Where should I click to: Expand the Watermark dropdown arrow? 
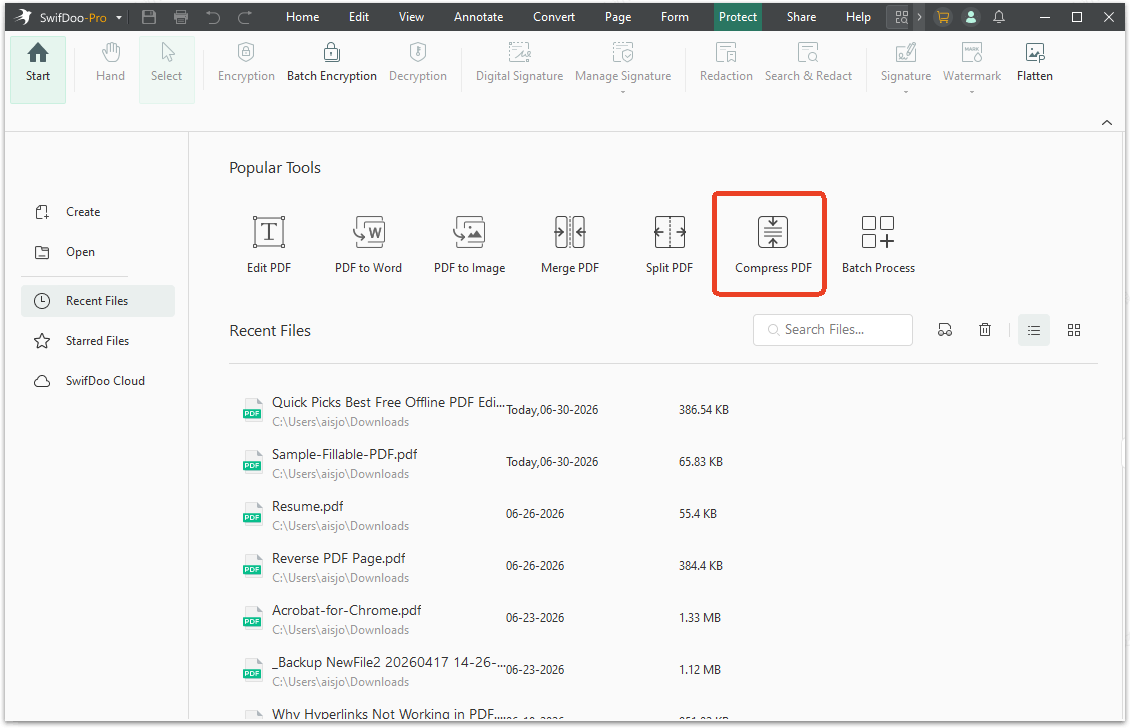(x=971, y=92)
